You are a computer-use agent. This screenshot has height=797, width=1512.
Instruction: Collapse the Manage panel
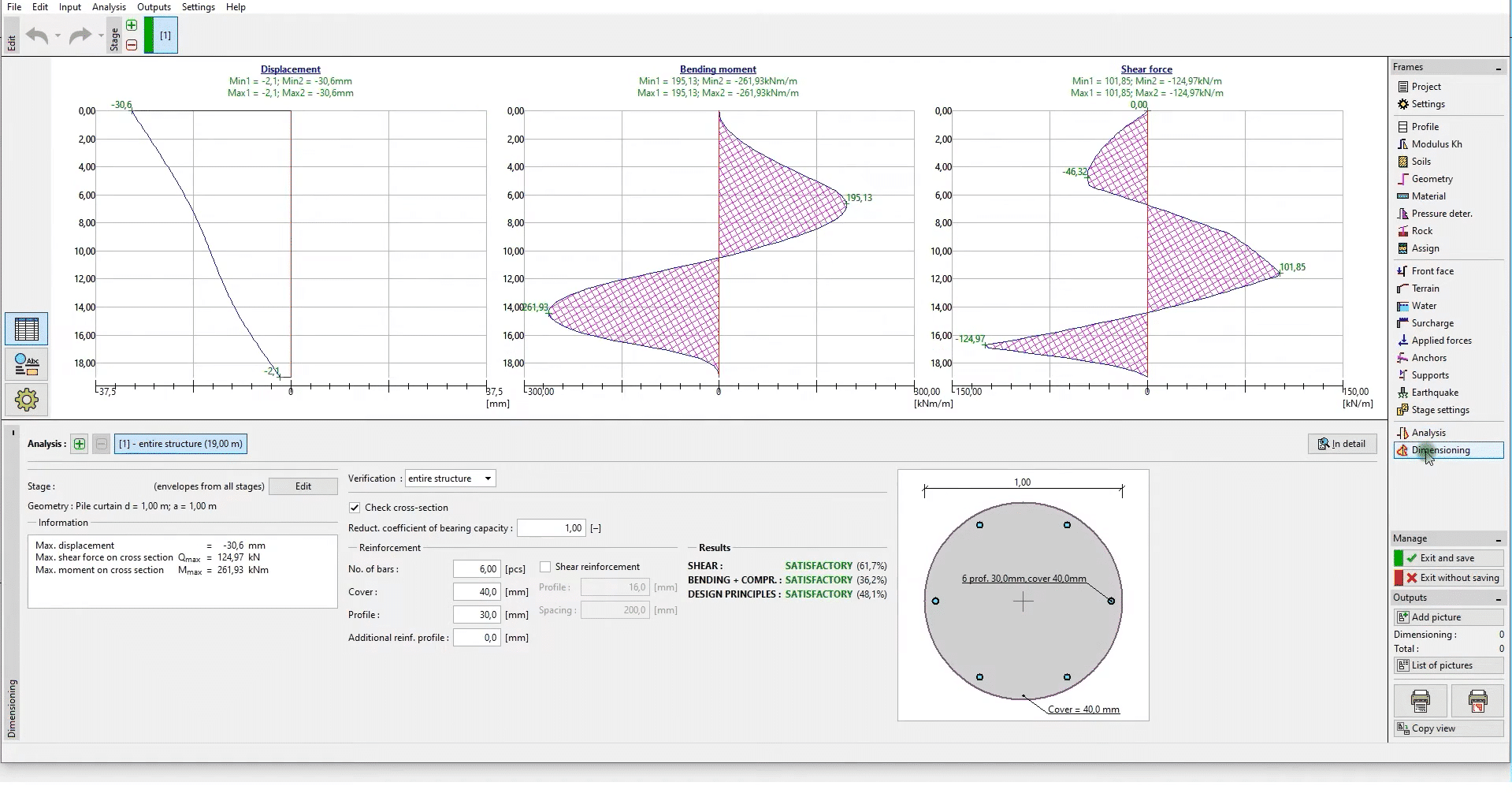pos(1498,539)
